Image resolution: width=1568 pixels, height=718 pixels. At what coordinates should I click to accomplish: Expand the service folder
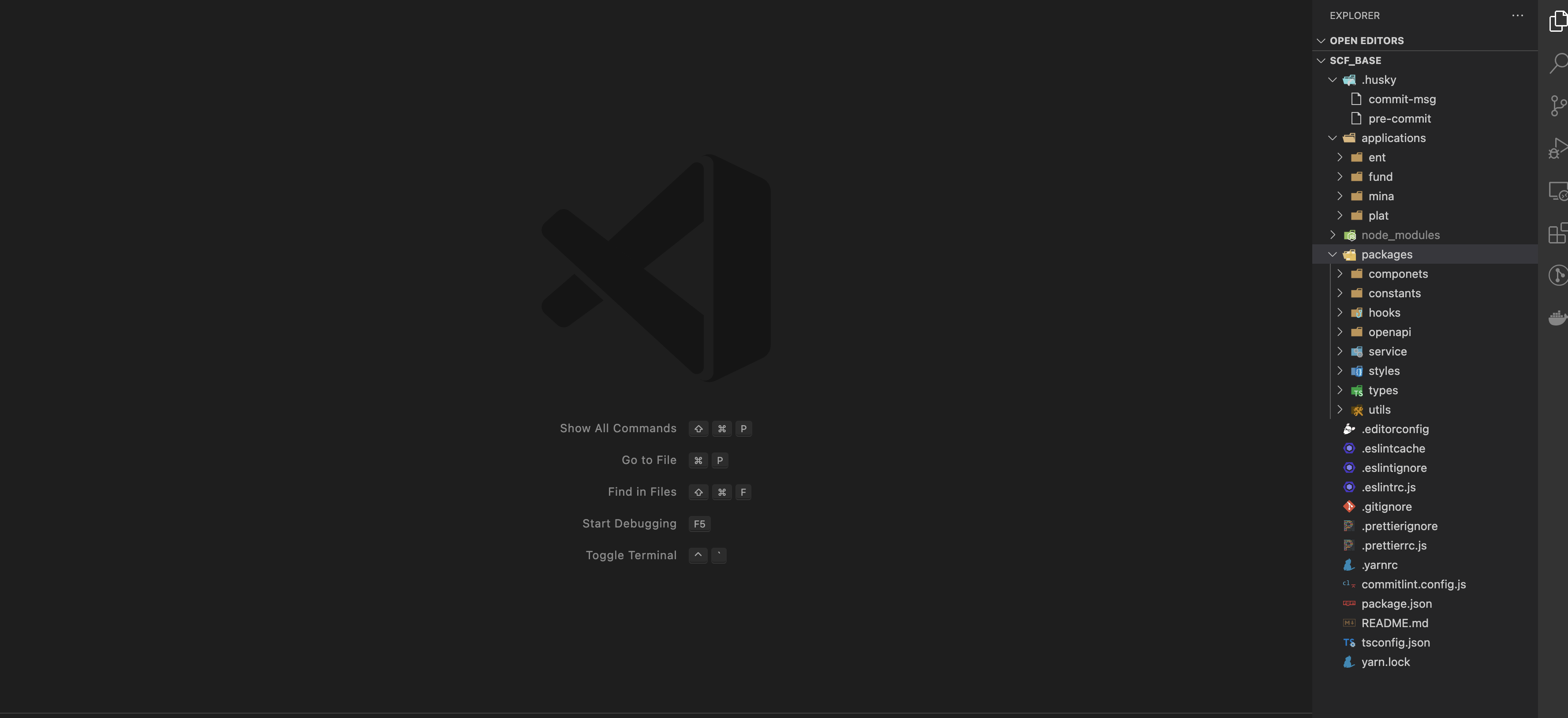(x=1387, y=352)
